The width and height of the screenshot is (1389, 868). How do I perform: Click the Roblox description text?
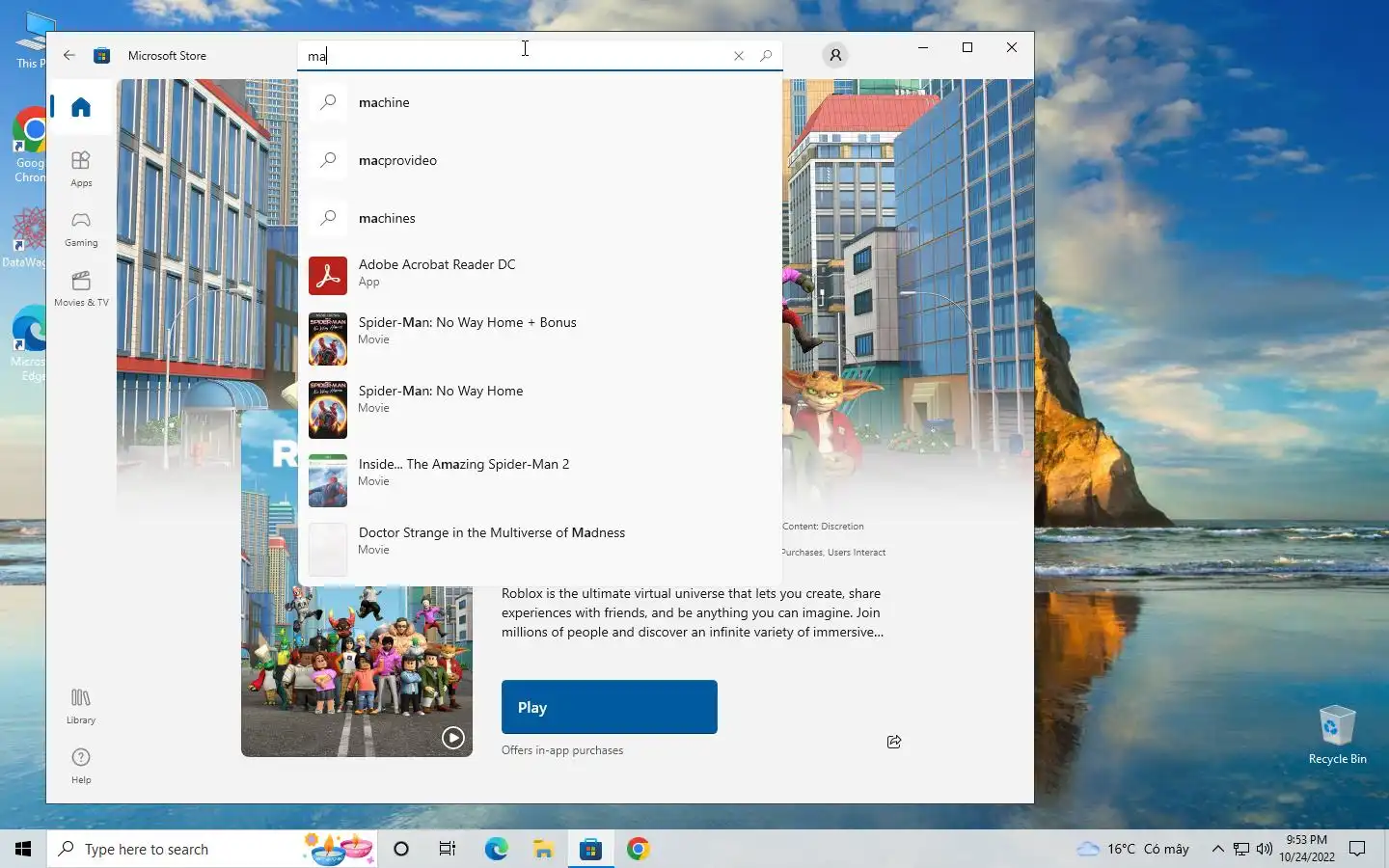click(692, 612)
